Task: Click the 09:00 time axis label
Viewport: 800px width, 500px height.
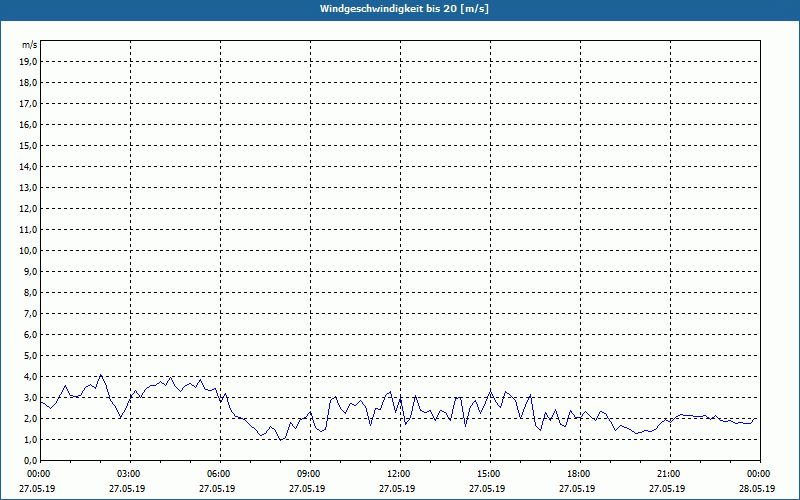Action: tap(310, 474)
